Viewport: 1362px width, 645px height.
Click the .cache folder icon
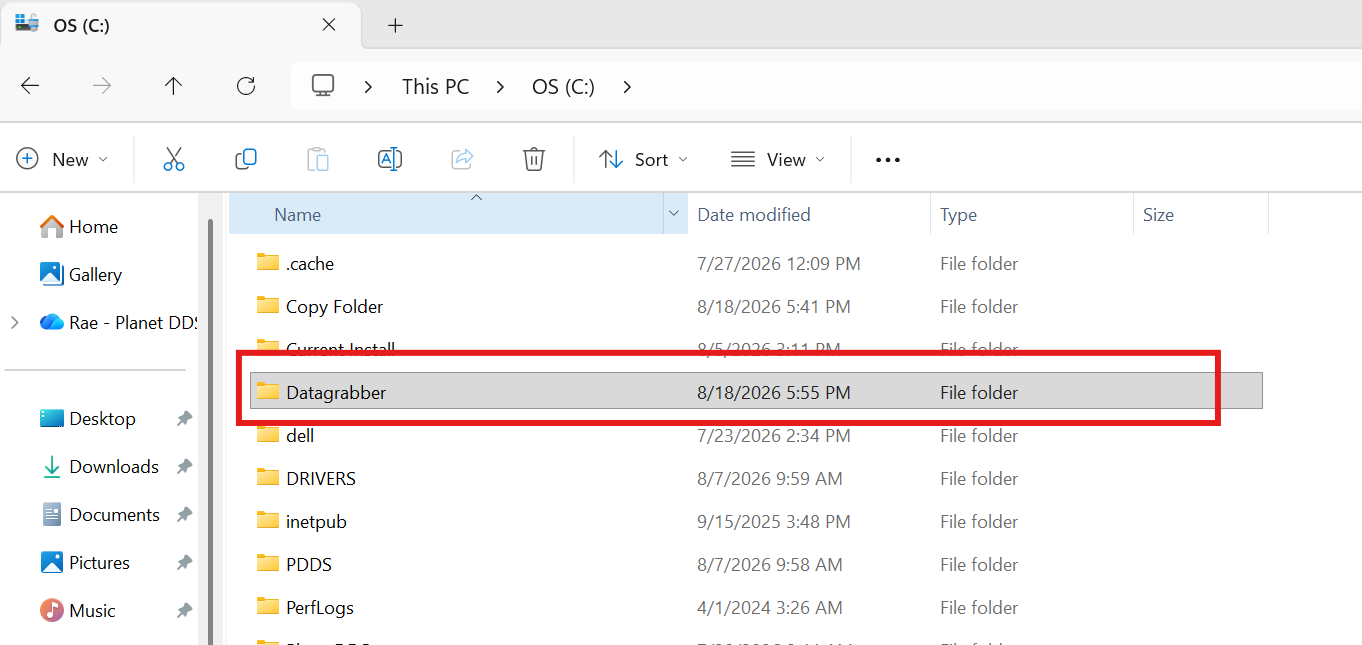point(268,263)
